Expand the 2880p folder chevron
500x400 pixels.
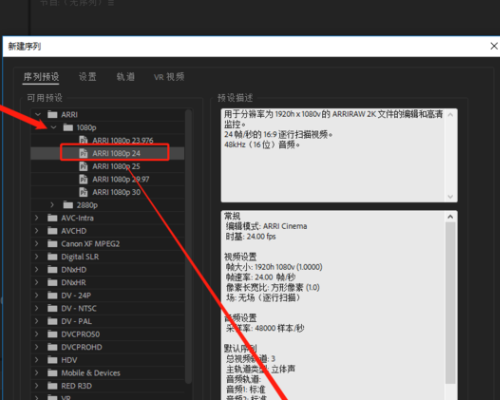(52, 205)
